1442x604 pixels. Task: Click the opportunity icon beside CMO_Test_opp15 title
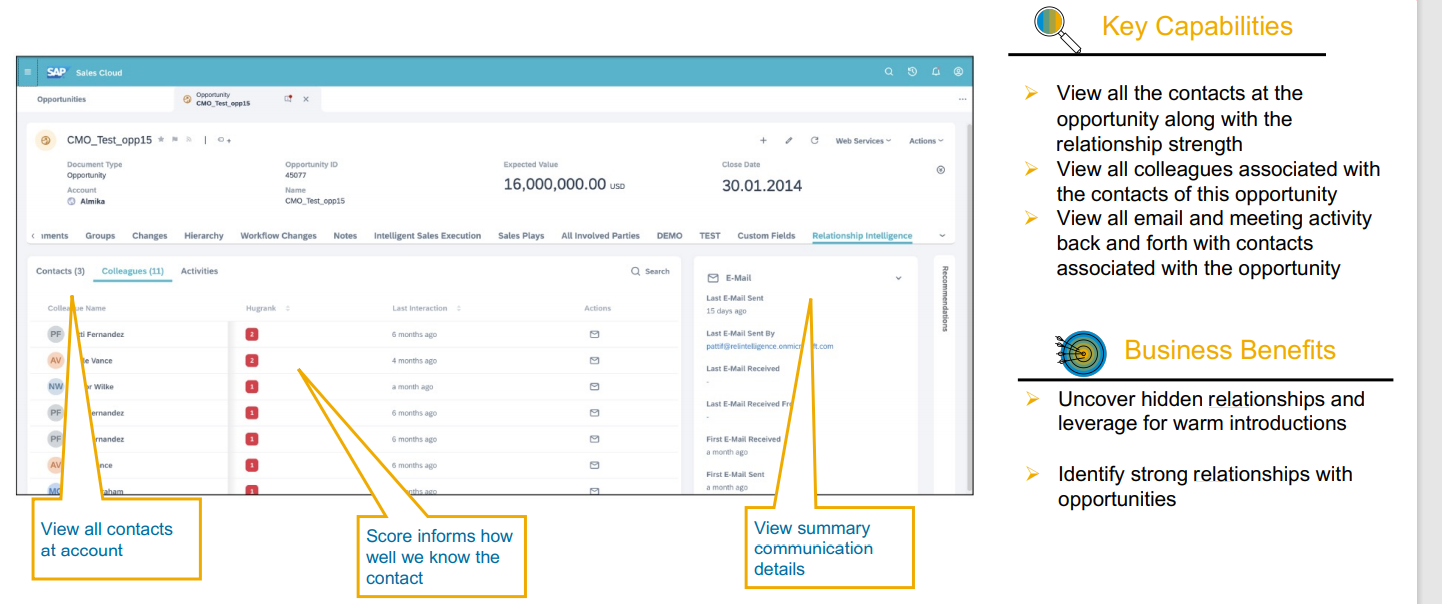tap(45, 140)
